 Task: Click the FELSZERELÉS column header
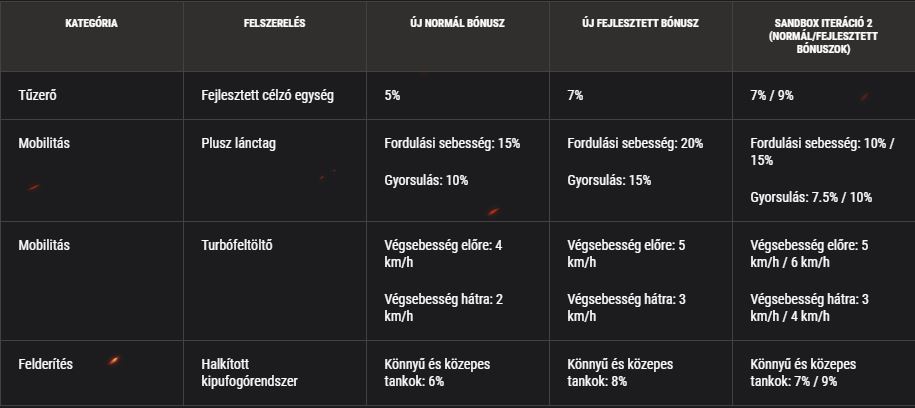[x=274, y=24]
